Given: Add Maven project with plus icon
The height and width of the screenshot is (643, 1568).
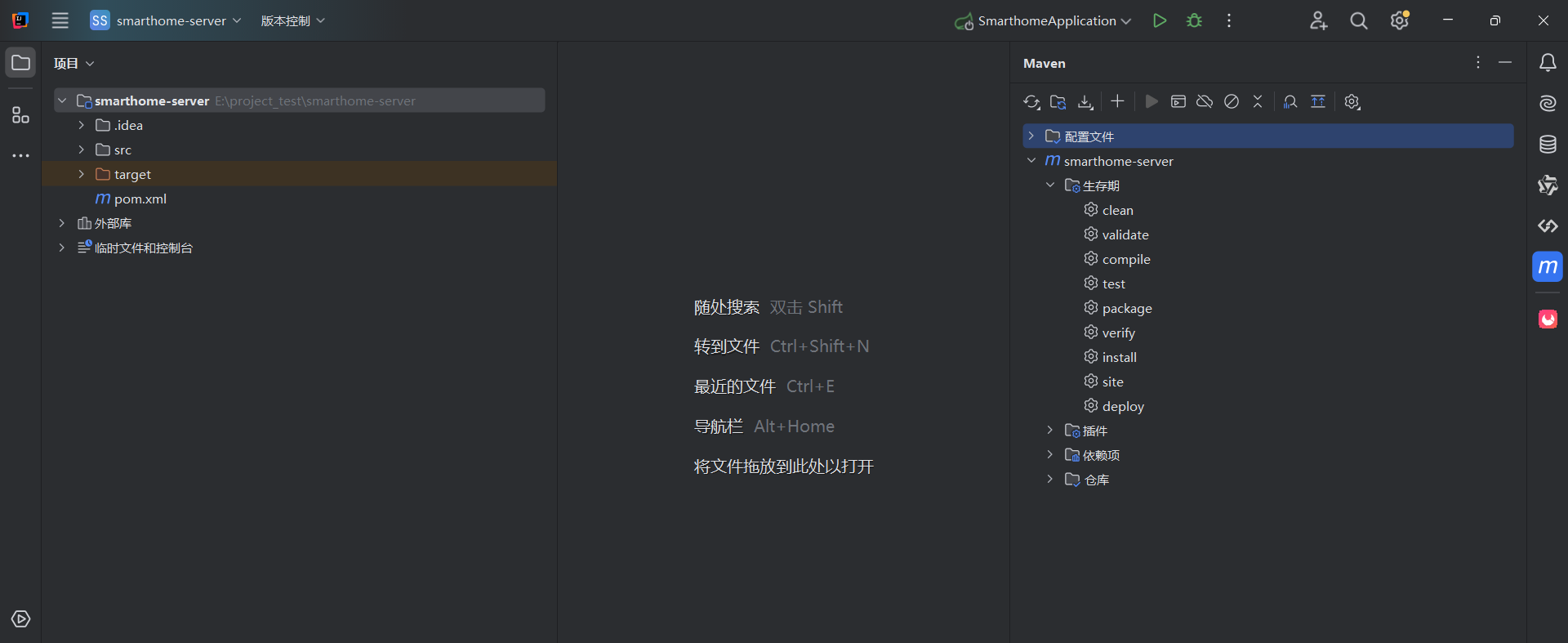Looking at the screenshot, I should [1117, 100].
